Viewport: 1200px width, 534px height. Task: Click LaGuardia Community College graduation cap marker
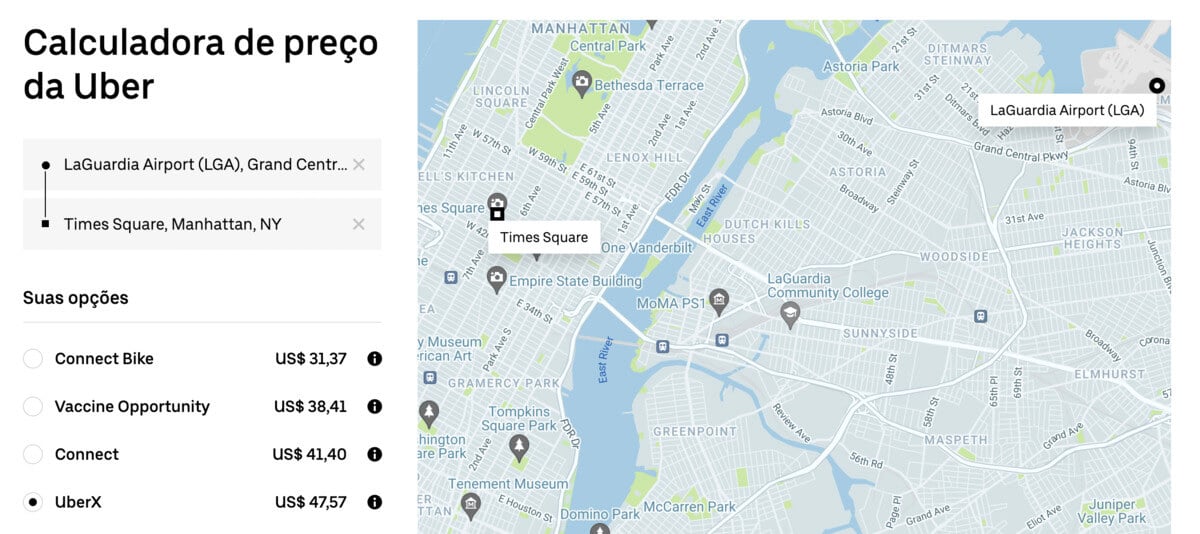(x=790, y=315)
